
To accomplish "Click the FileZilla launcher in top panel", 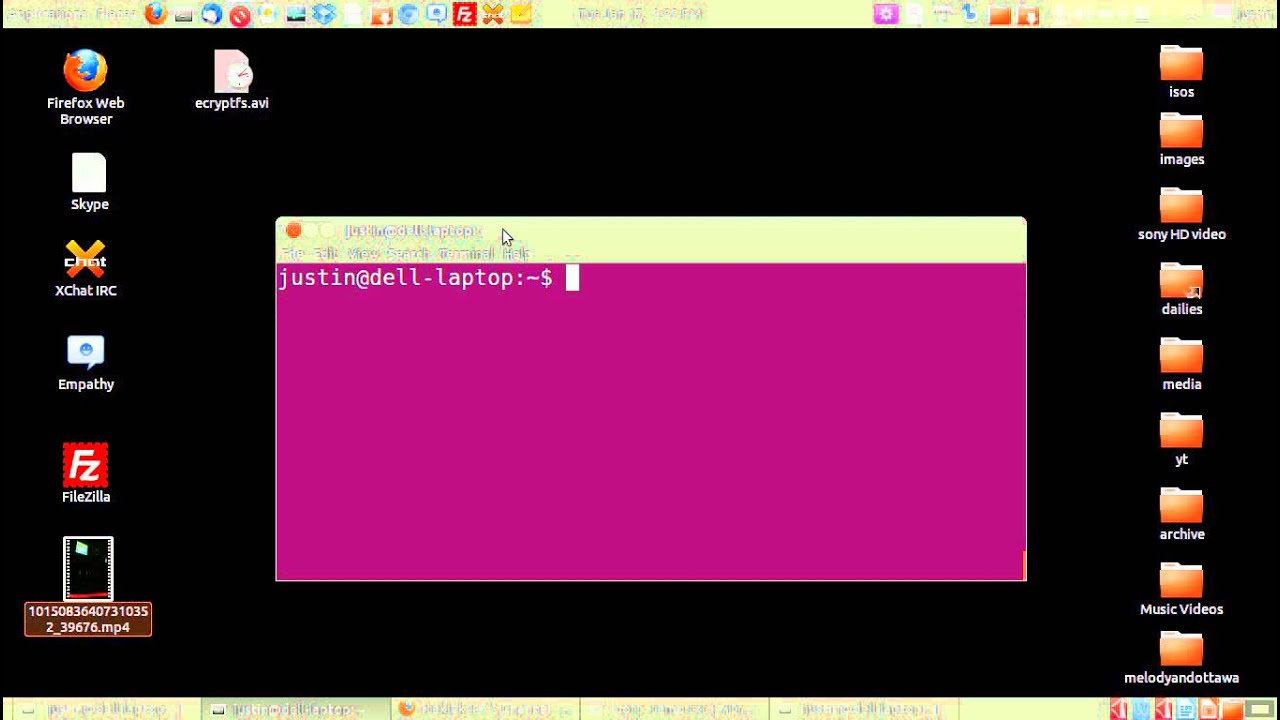I will [464, 14].
